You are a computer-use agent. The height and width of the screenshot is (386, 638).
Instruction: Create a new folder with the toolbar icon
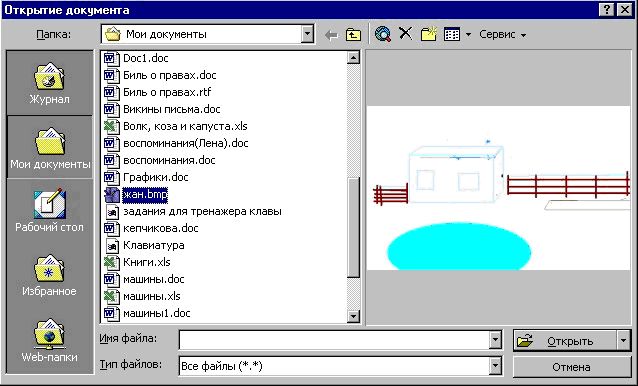pyautogui.click(x=428, y=34)
